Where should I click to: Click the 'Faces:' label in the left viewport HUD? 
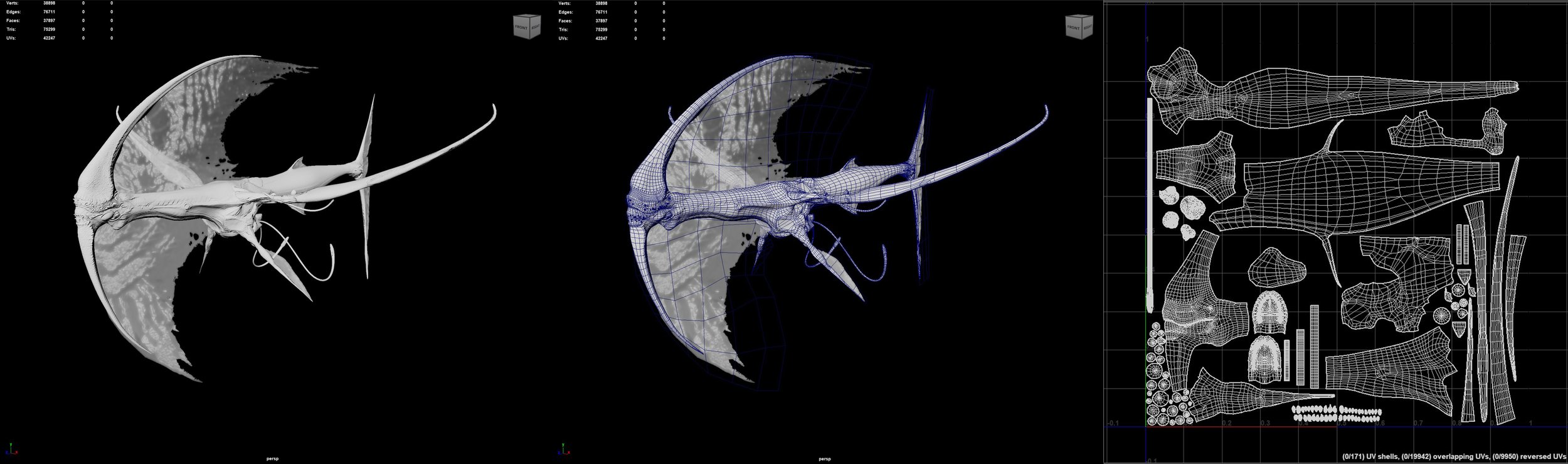click(x=12, y=21)
